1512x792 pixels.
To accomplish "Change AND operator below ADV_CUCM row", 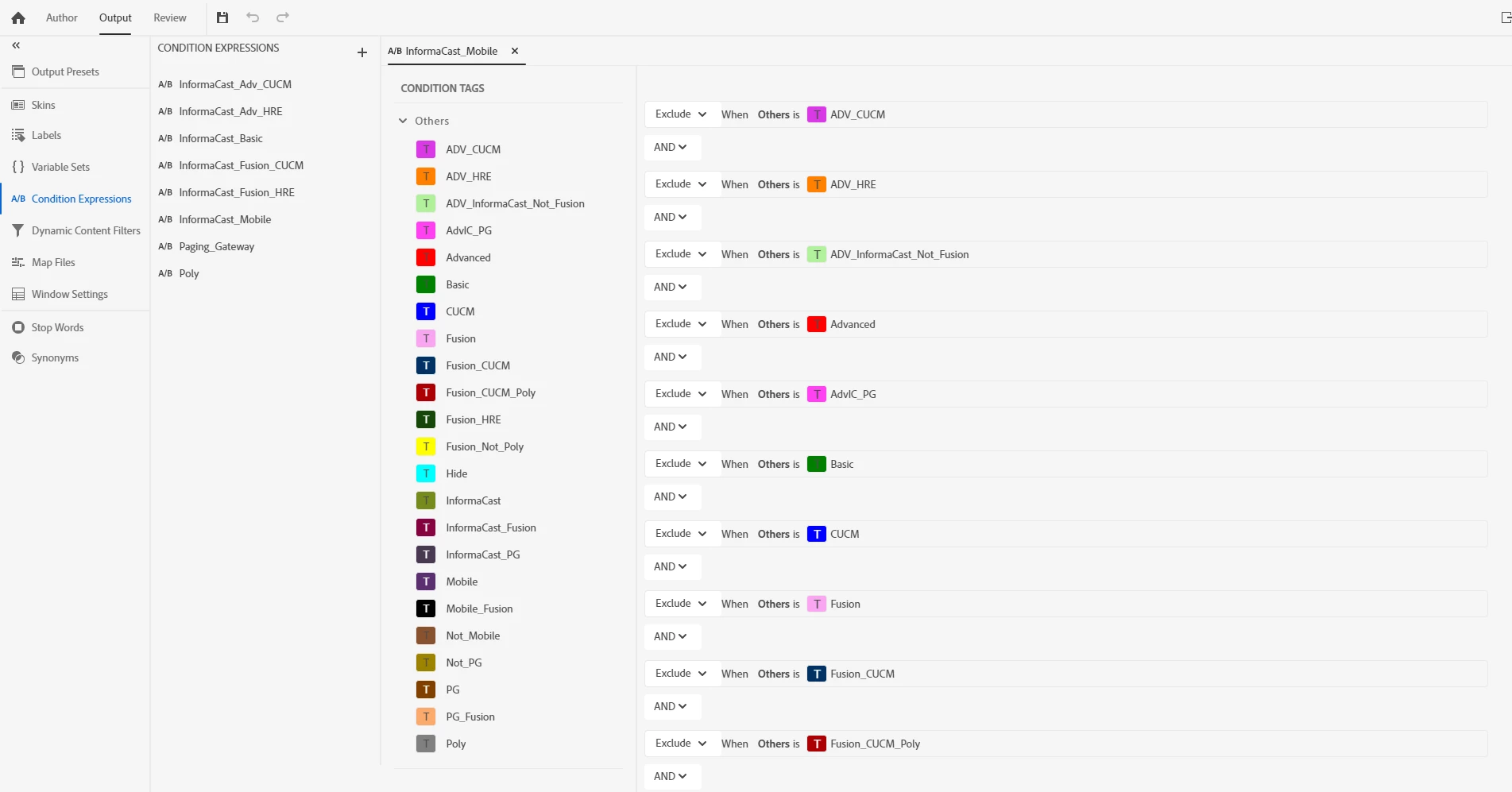I will pyautogui.click(x=671, y=147).
